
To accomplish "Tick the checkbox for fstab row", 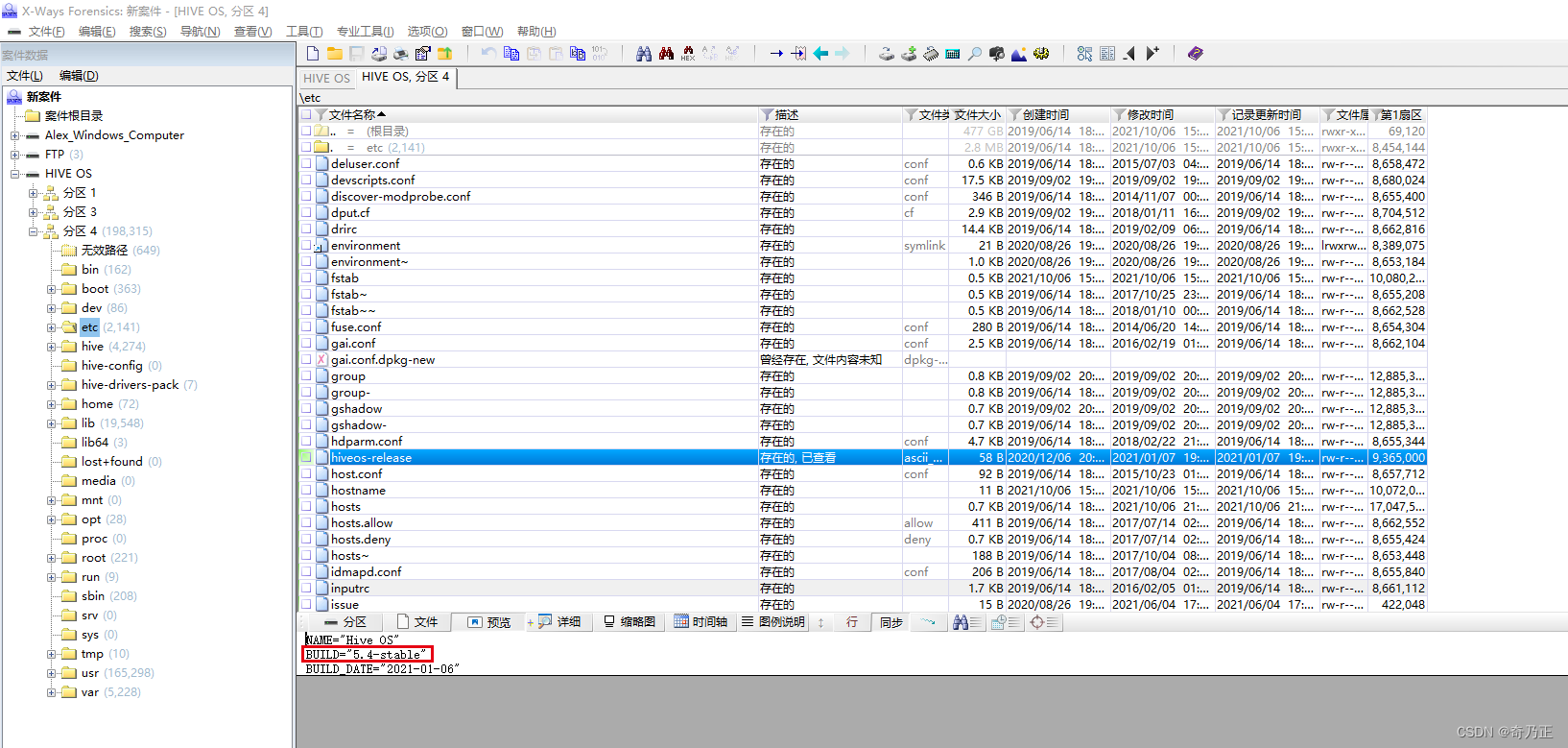I will click(306, 278).
